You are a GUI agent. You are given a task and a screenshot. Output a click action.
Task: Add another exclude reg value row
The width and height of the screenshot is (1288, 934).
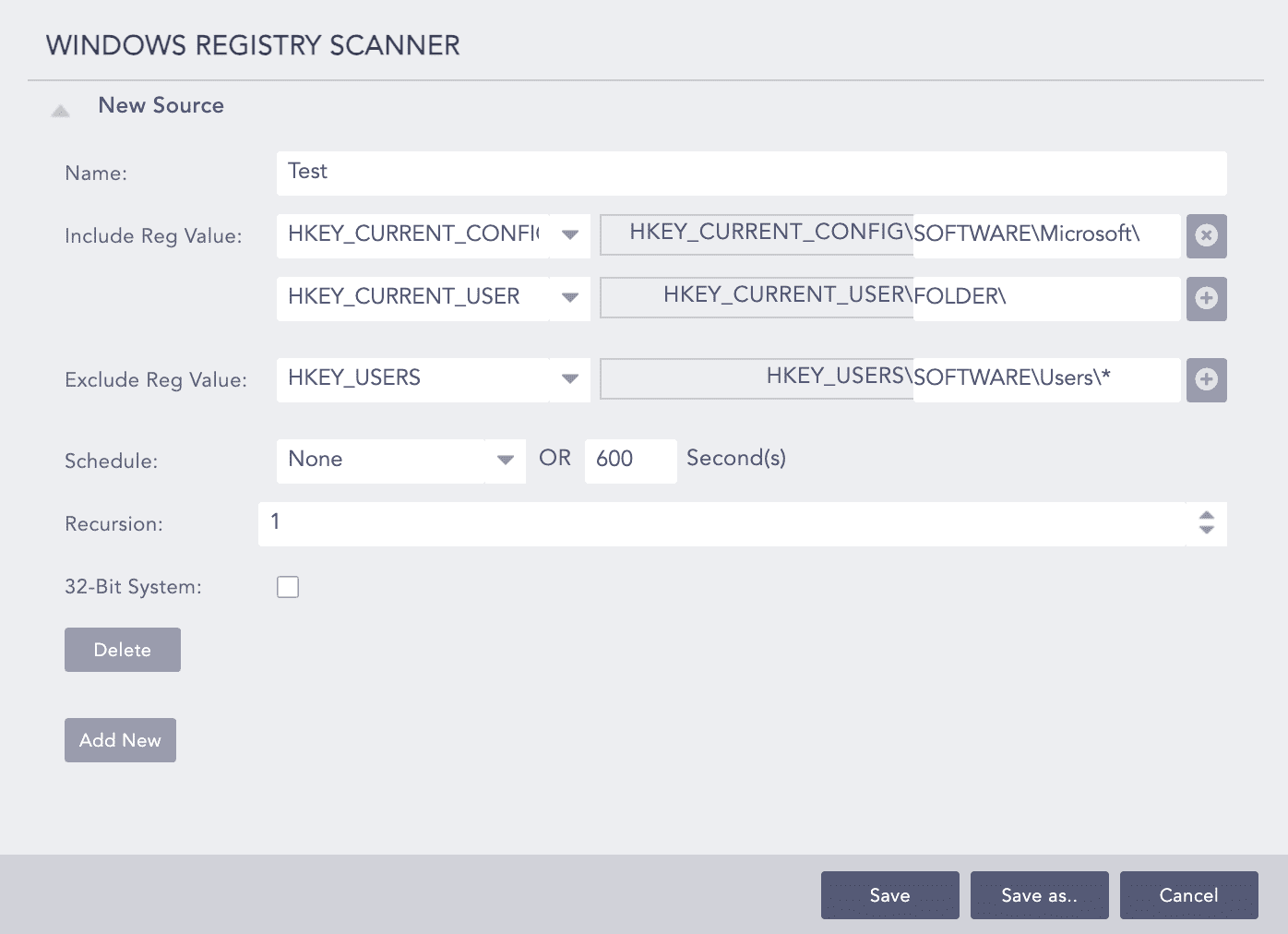pyautogui.click(x=1206, y=379)
